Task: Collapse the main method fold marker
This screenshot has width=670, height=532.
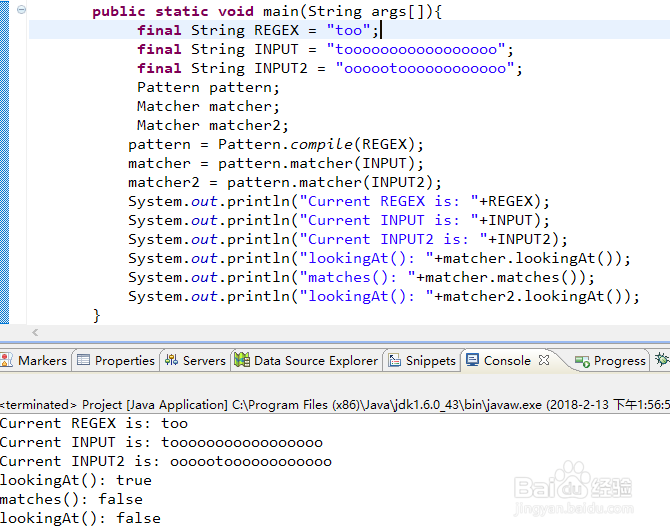Action: tap(21, 10)
